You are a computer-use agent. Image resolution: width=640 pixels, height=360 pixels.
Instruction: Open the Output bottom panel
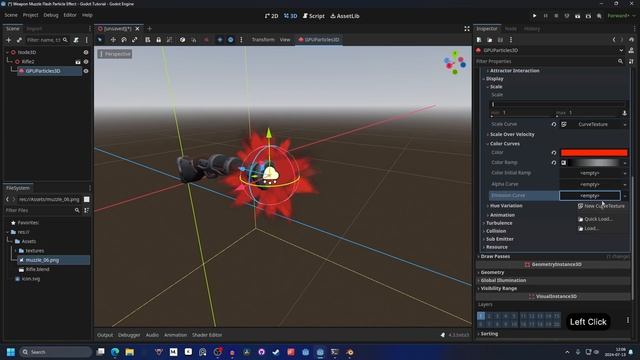105,335
